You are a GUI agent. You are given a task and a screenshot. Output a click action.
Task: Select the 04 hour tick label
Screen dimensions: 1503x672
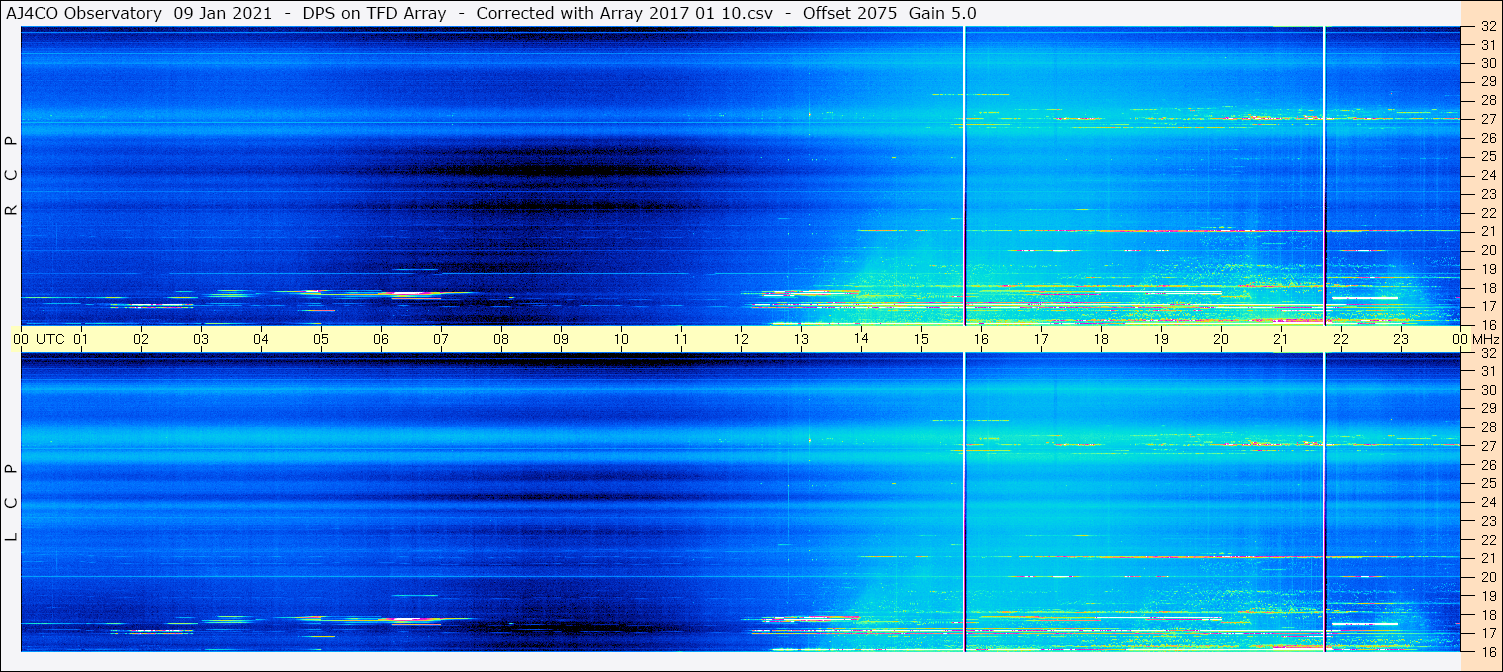tap(261, 340)
